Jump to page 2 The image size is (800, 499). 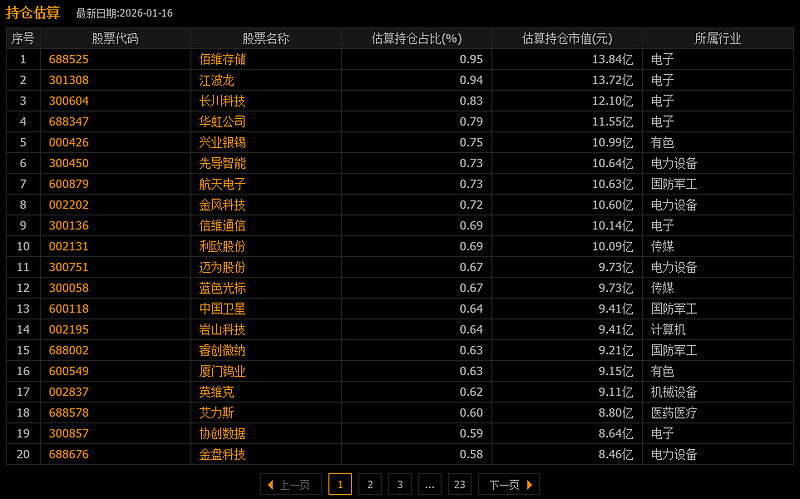point(370,484)
